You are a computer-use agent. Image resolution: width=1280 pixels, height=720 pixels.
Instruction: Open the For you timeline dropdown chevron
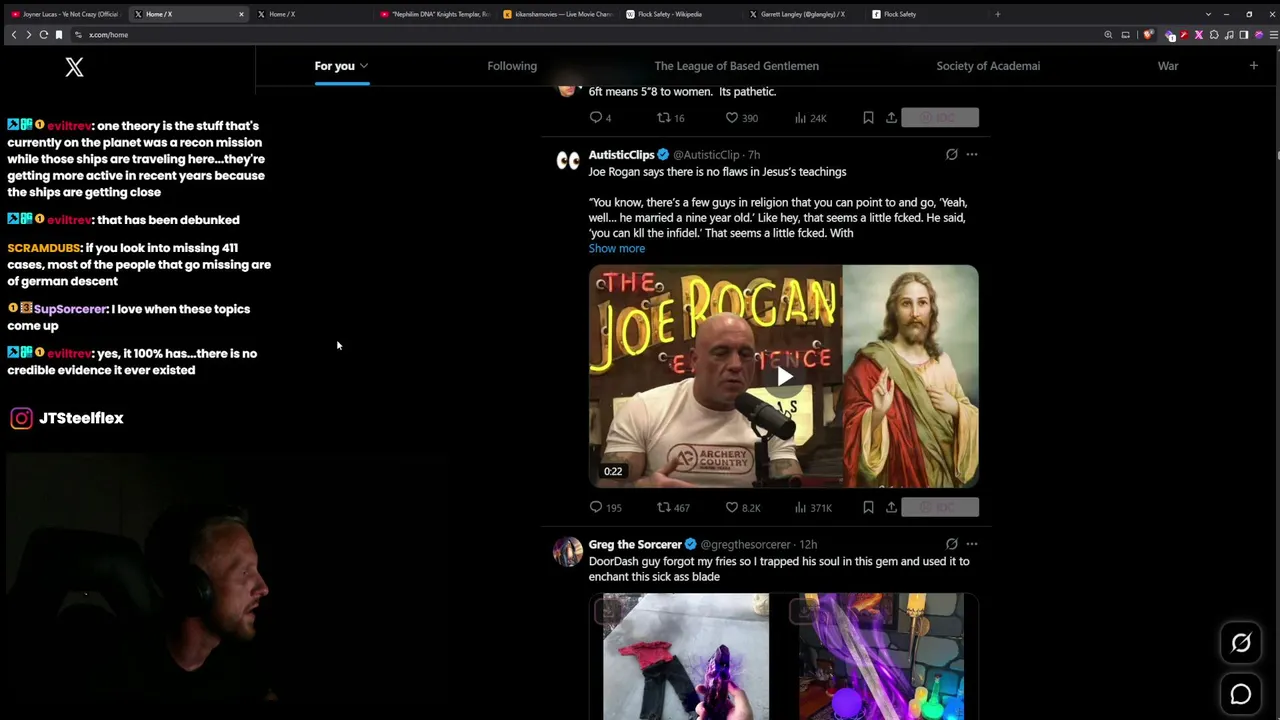pos(364,66)
